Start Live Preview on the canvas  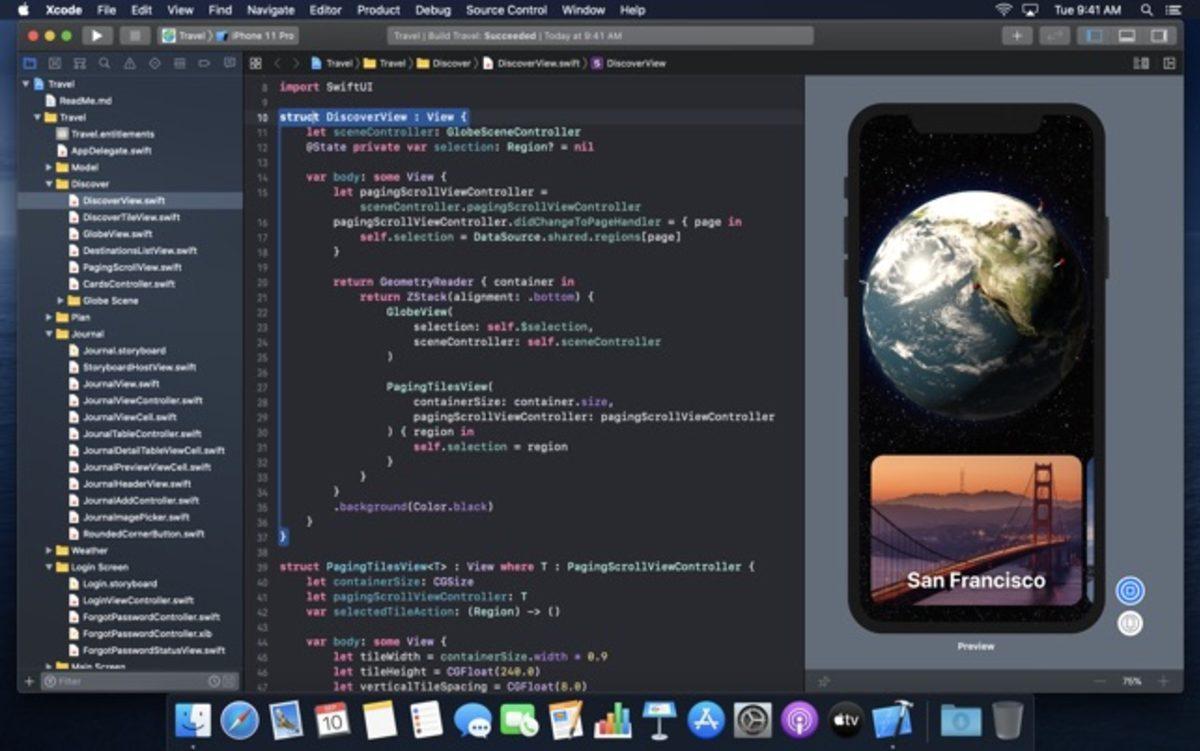1130,590
